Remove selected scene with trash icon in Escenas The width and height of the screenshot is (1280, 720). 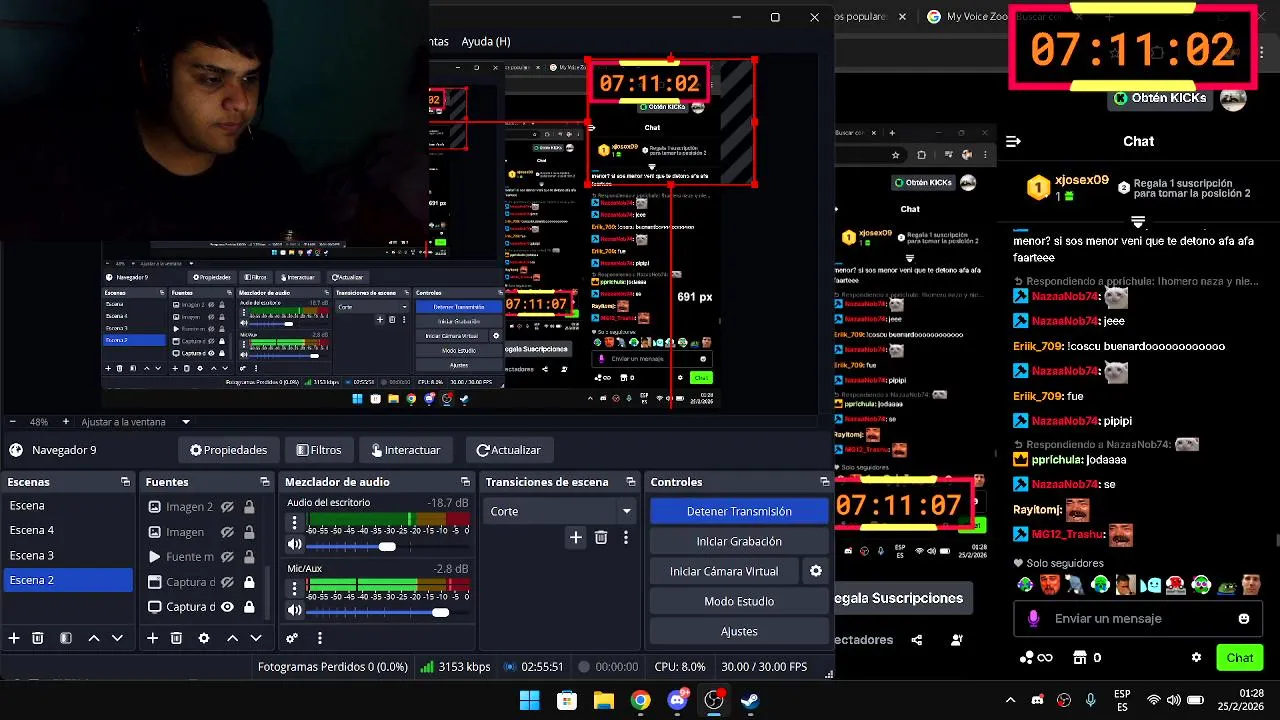pos(38,638)
